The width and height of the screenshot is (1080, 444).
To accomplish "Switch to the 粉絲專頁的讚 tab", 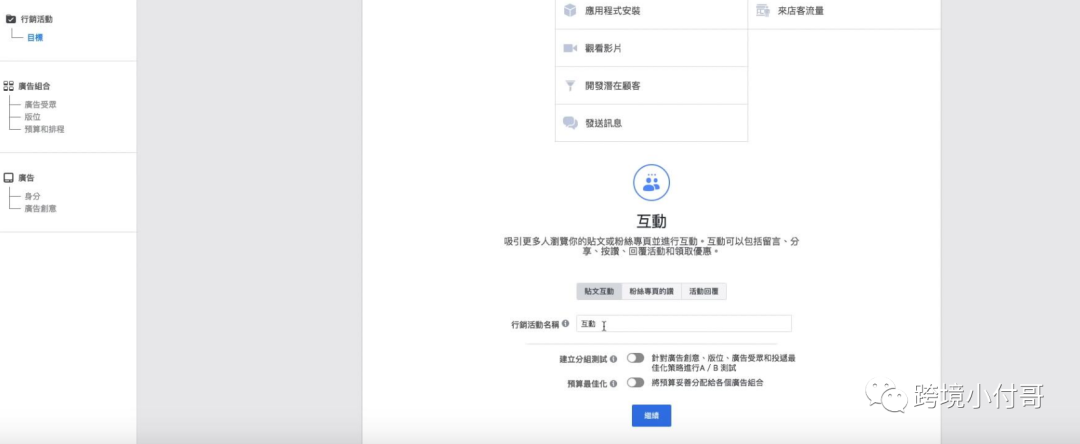I will coord(652,291).
